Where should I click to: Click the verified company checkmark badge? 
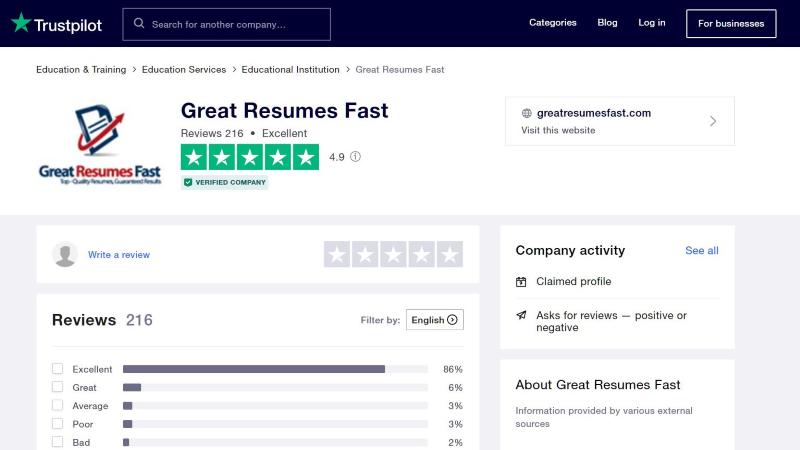pos(224,182)
